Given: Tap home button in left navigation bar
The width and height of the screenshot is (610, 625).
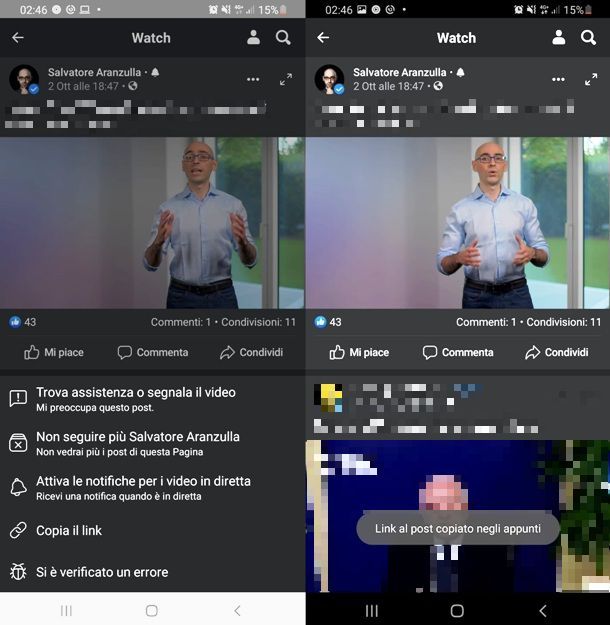Looking at the screenshot, I should (x=152, y=610).
